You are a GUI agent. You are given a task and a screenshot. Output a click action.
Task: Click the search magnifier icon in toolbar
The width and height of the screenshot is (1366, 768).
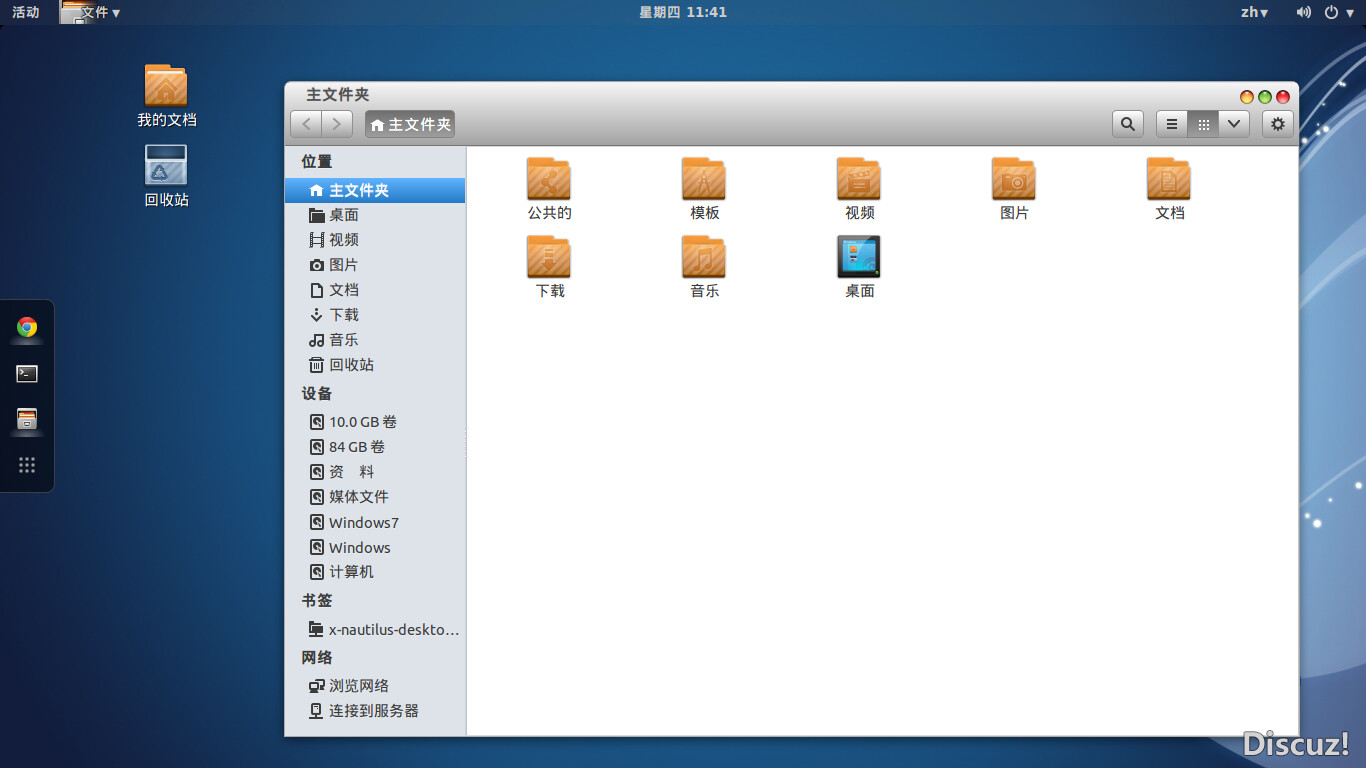(1128, 124)
